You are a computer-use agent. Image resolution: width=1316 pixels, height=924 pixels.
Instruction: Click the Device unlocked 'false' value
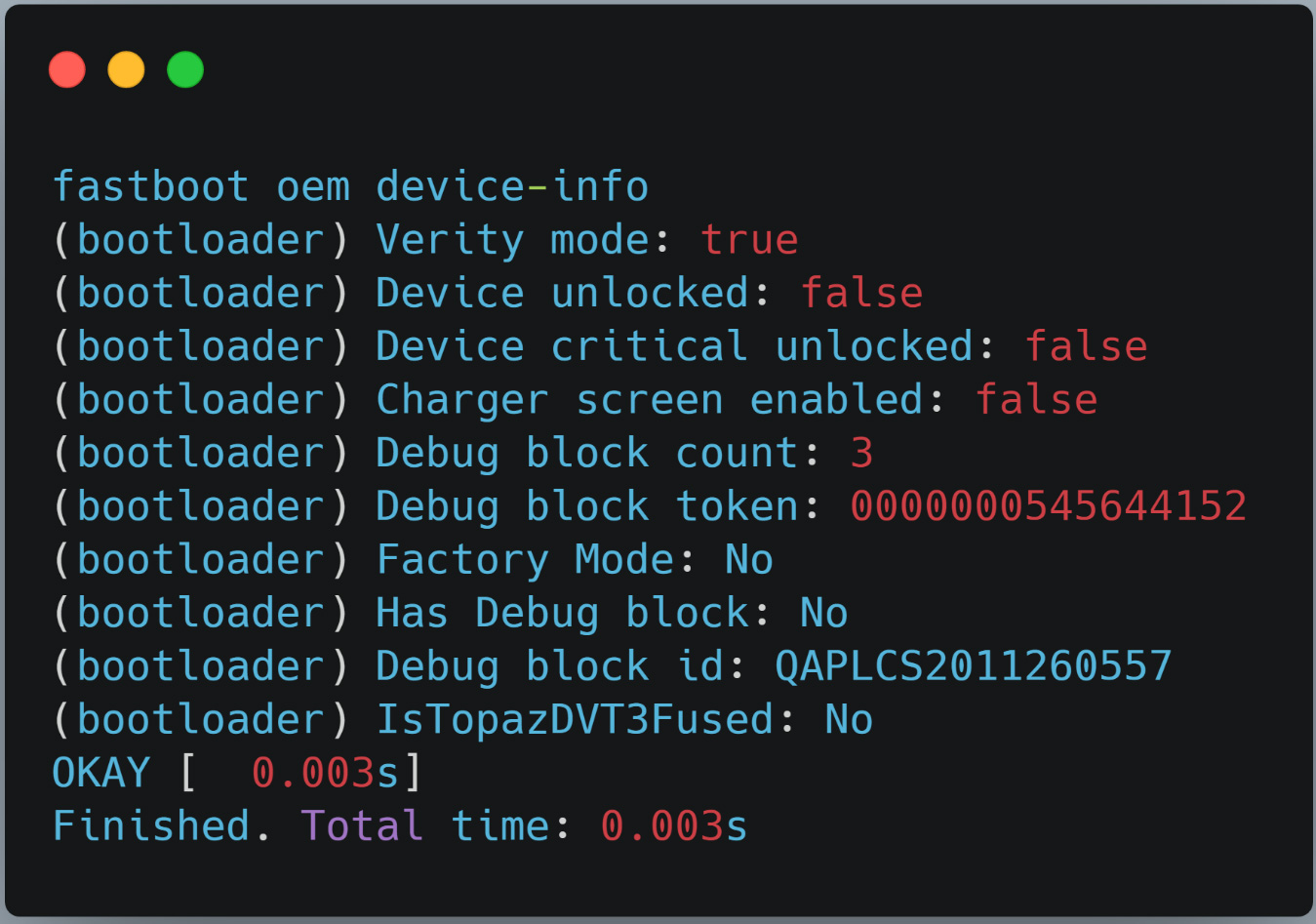pyautogui.click(x=861, y=294)
